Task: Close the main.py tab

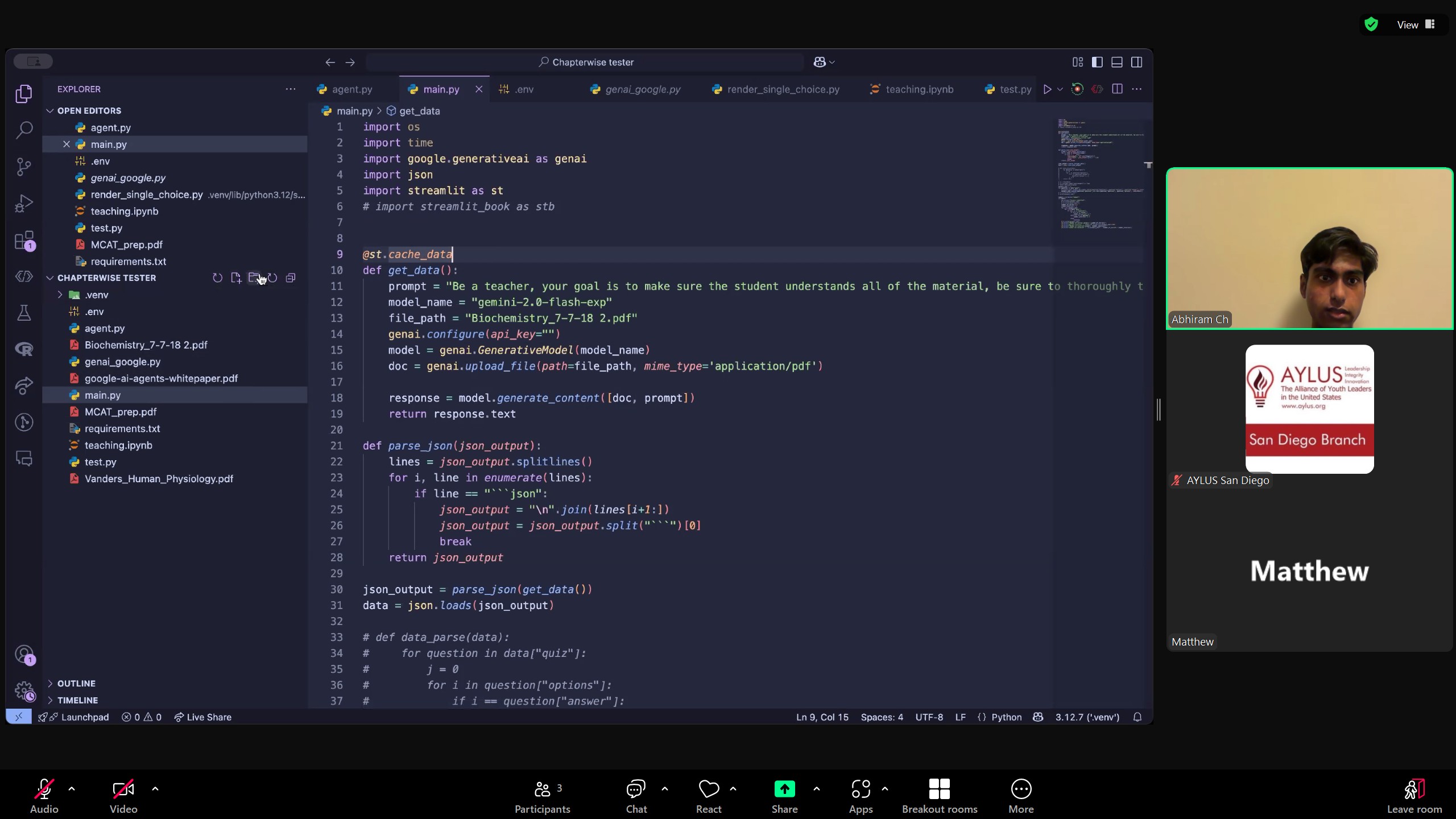Action: click(x=479, y=89)
